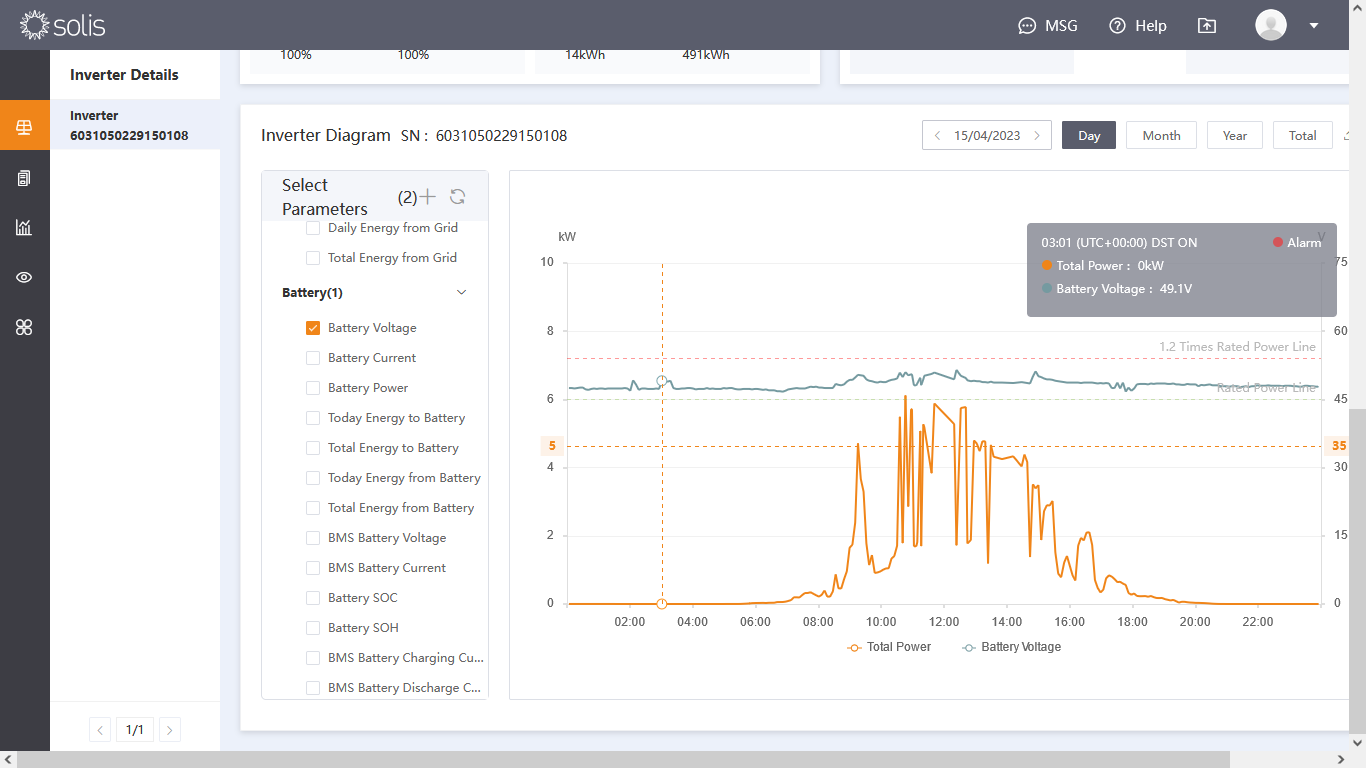This screenshot has width=1366, height=768.
Task: Click the 12:00 x-axis label
Action: pos(944,622)
